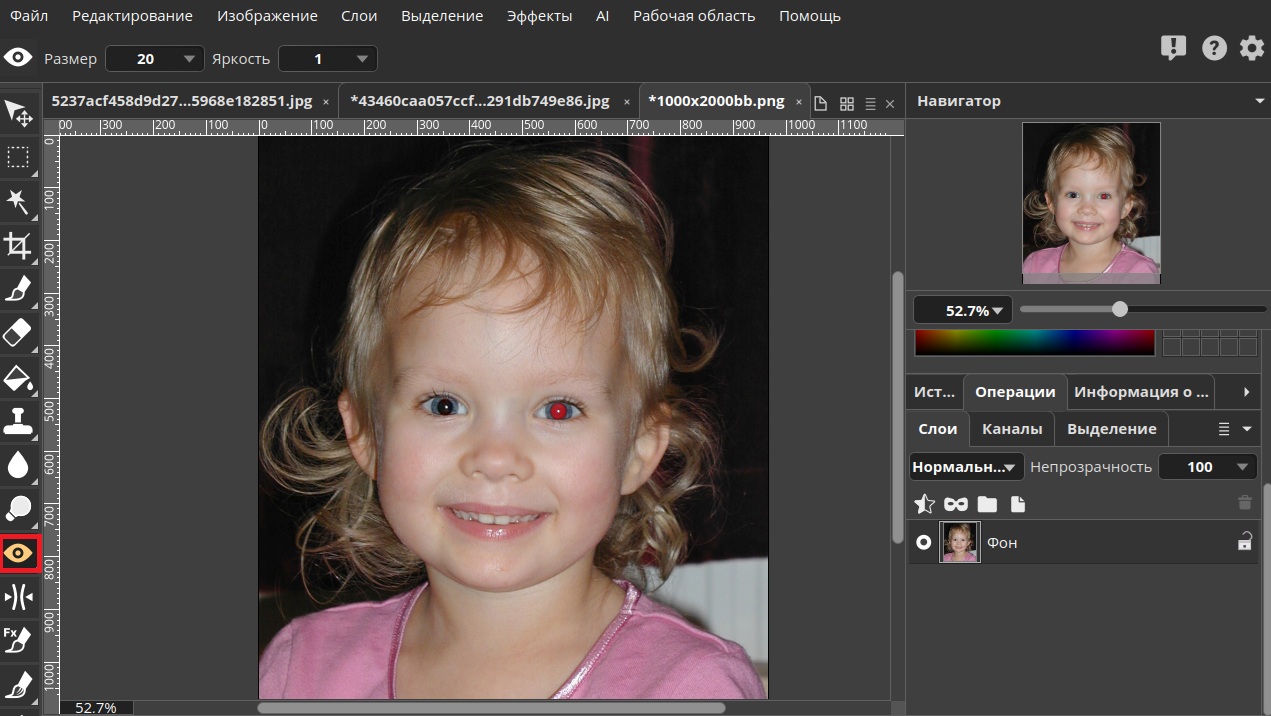Switch to the Каналы tab
The width and height of the screenshot is (1271, 716).
[x=1011, y=428]
